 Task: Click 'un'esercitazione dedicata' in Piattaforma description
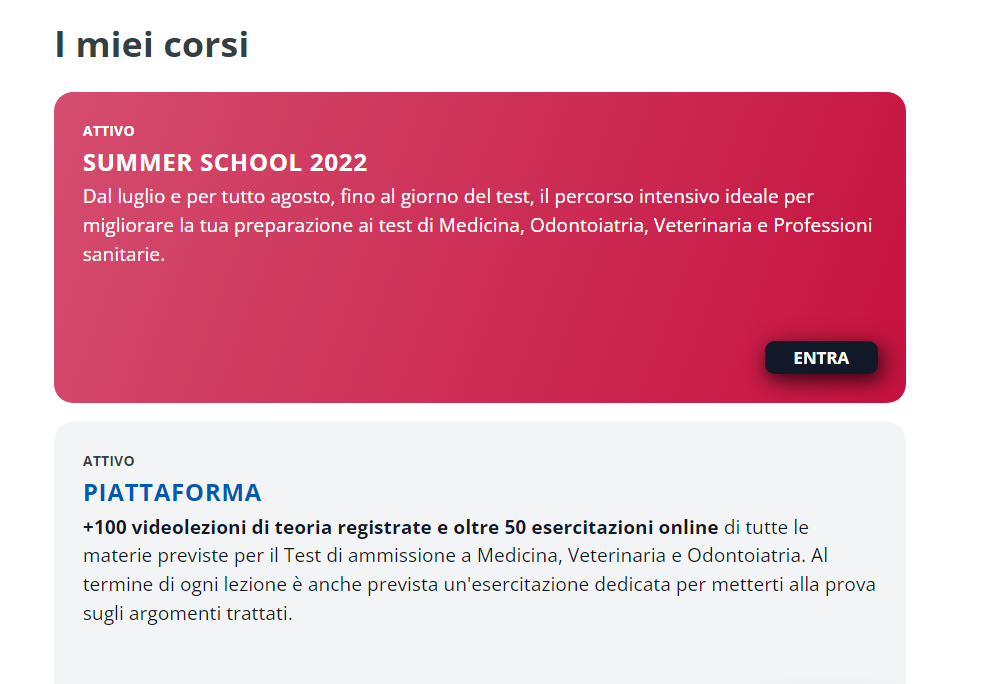coord(563,584)
